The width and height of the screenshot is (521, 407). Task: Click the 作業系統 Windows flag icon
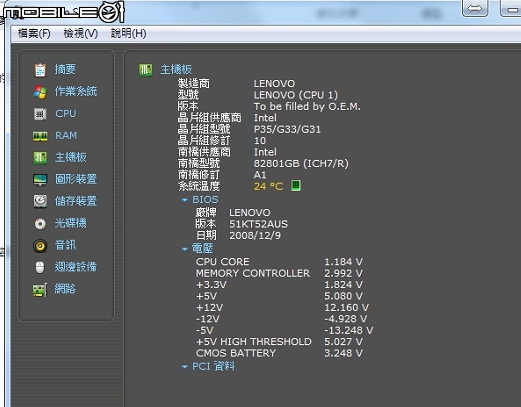pos(40,92)
